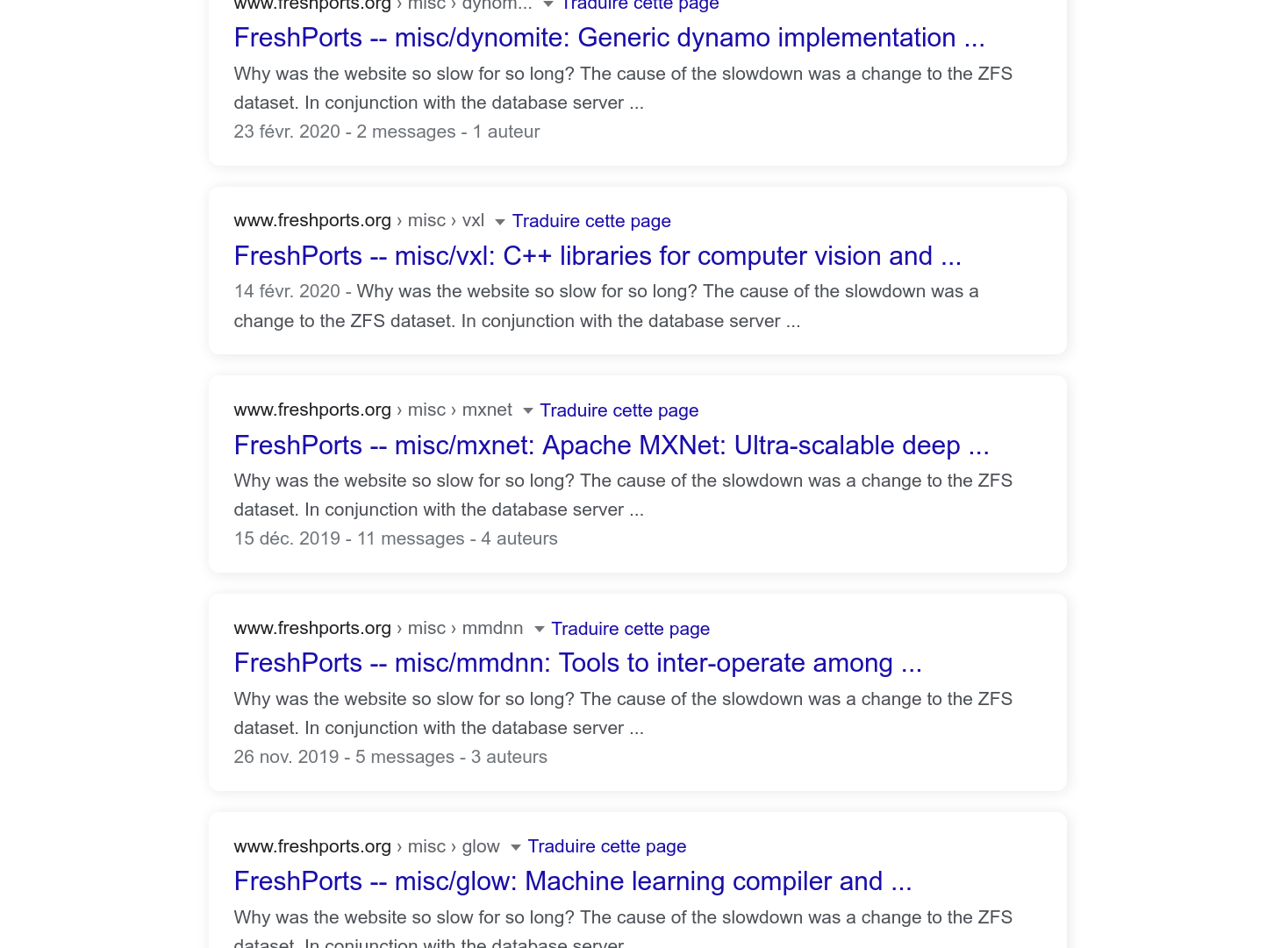This screenshot has width=1288, height=948.
Task: Open the misc/glow machine learning compiler result
Action: point(573,881)
